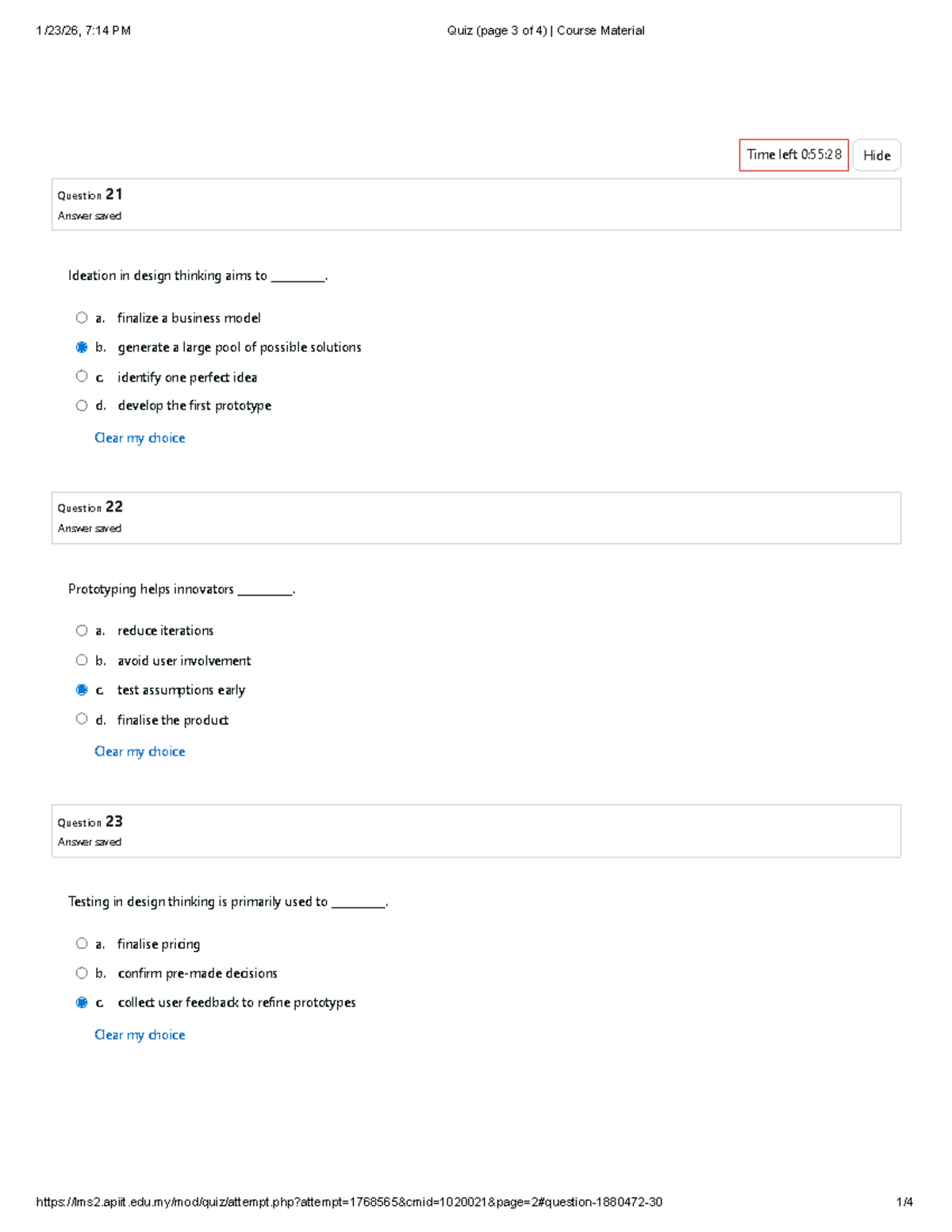Screen dimensions: 952x1232
Task: Pick 'develop the first prototype' option
Action: pyautogui.click(x=82, y=406)
